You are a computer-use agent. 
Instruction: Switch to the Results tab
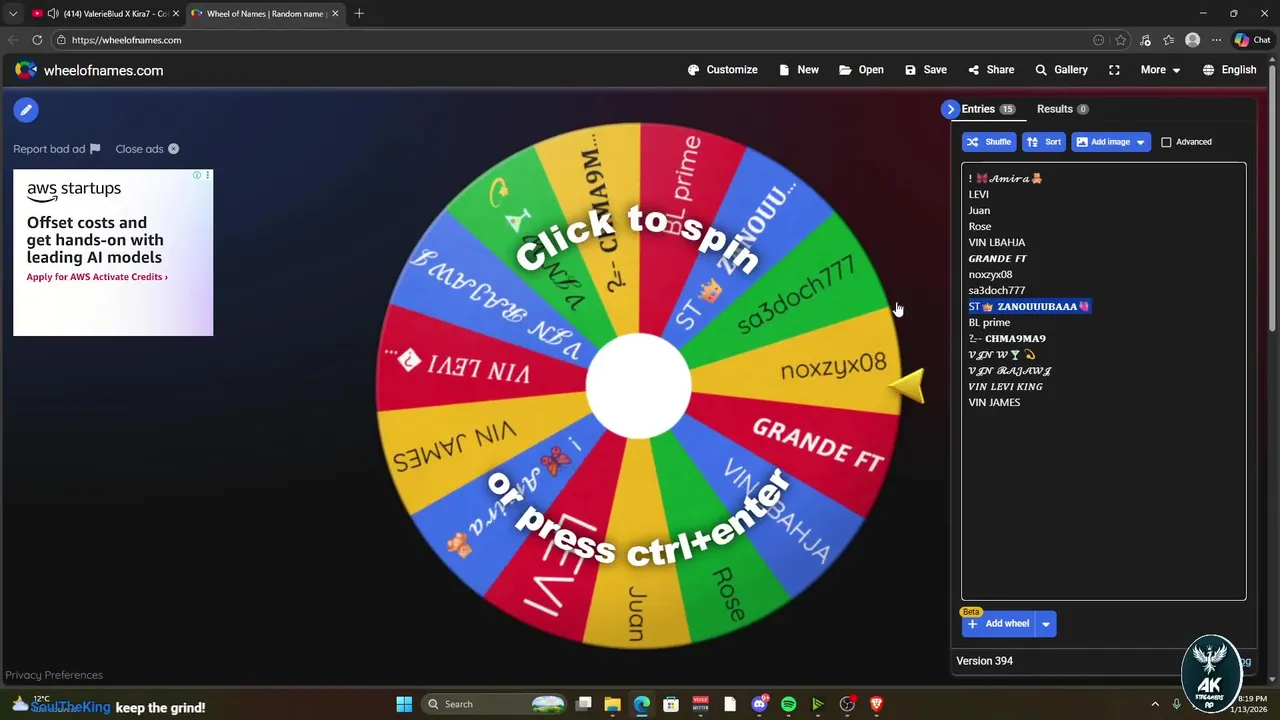[x=1062, y=109]
